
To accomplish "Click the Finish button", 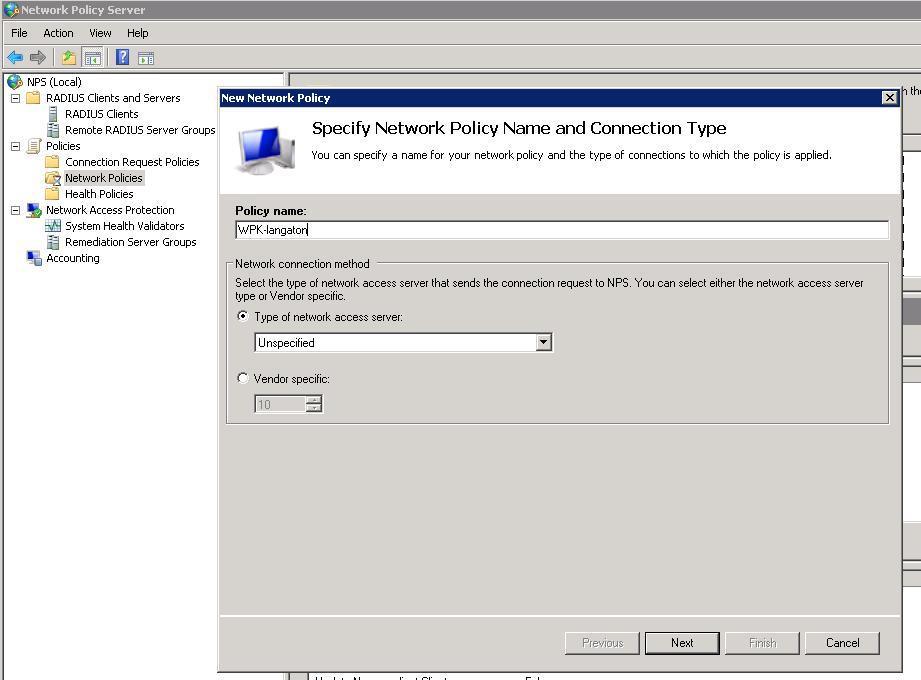I will [x=762, y=643].
